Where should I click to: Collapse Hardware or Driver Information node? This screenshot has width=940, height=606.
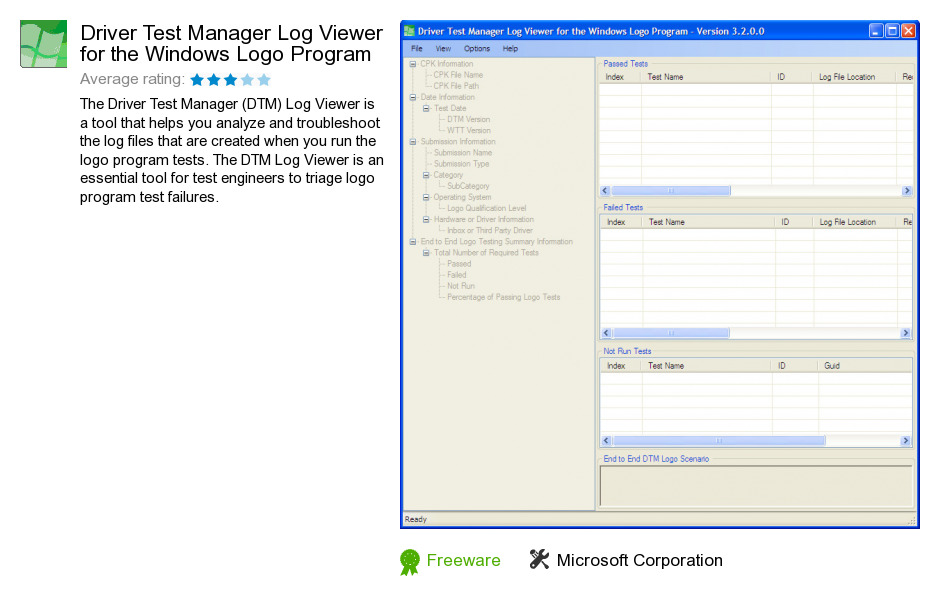point(426,219)
